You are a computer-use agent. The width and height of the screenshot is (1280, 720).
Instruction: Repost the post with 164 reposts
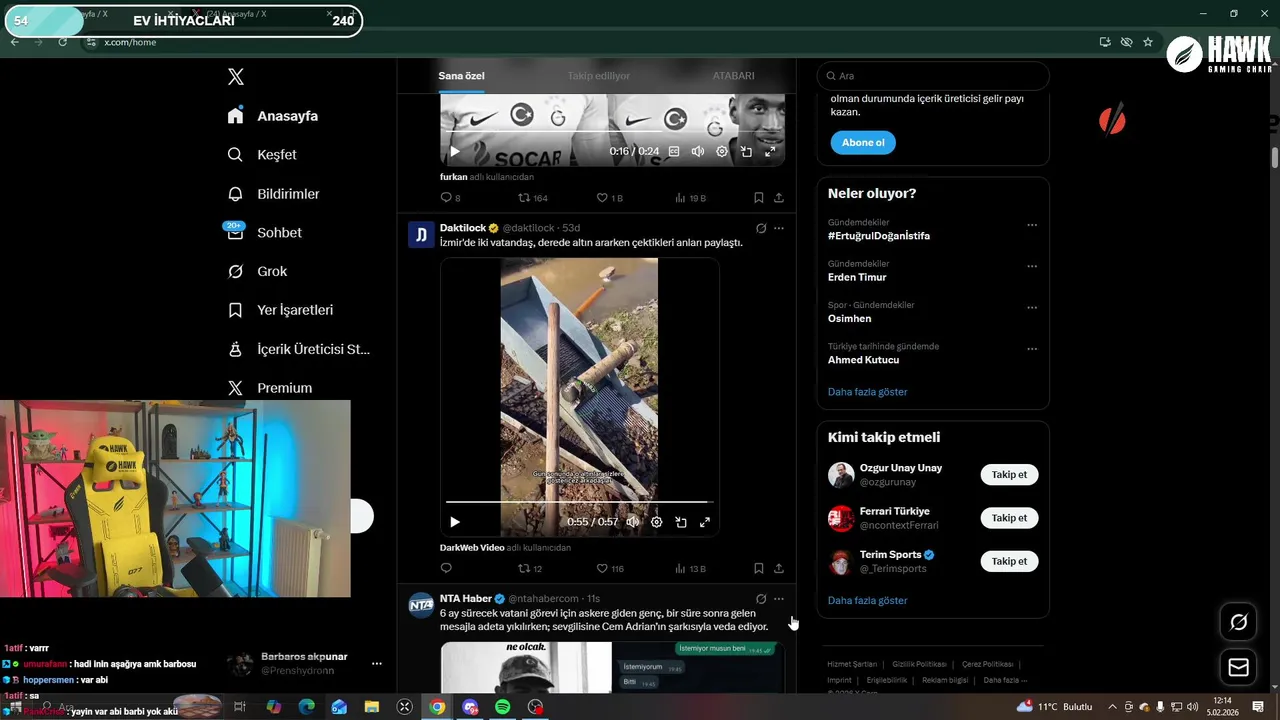533,198
